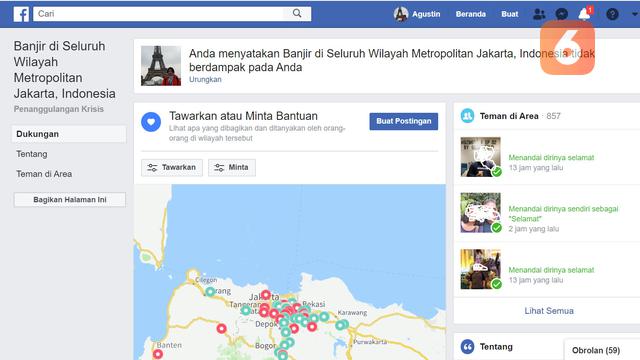This screenshot has height=360, width=640.
Task: Open Agustin's profile avatar
Action: click(x=401, y=14)
